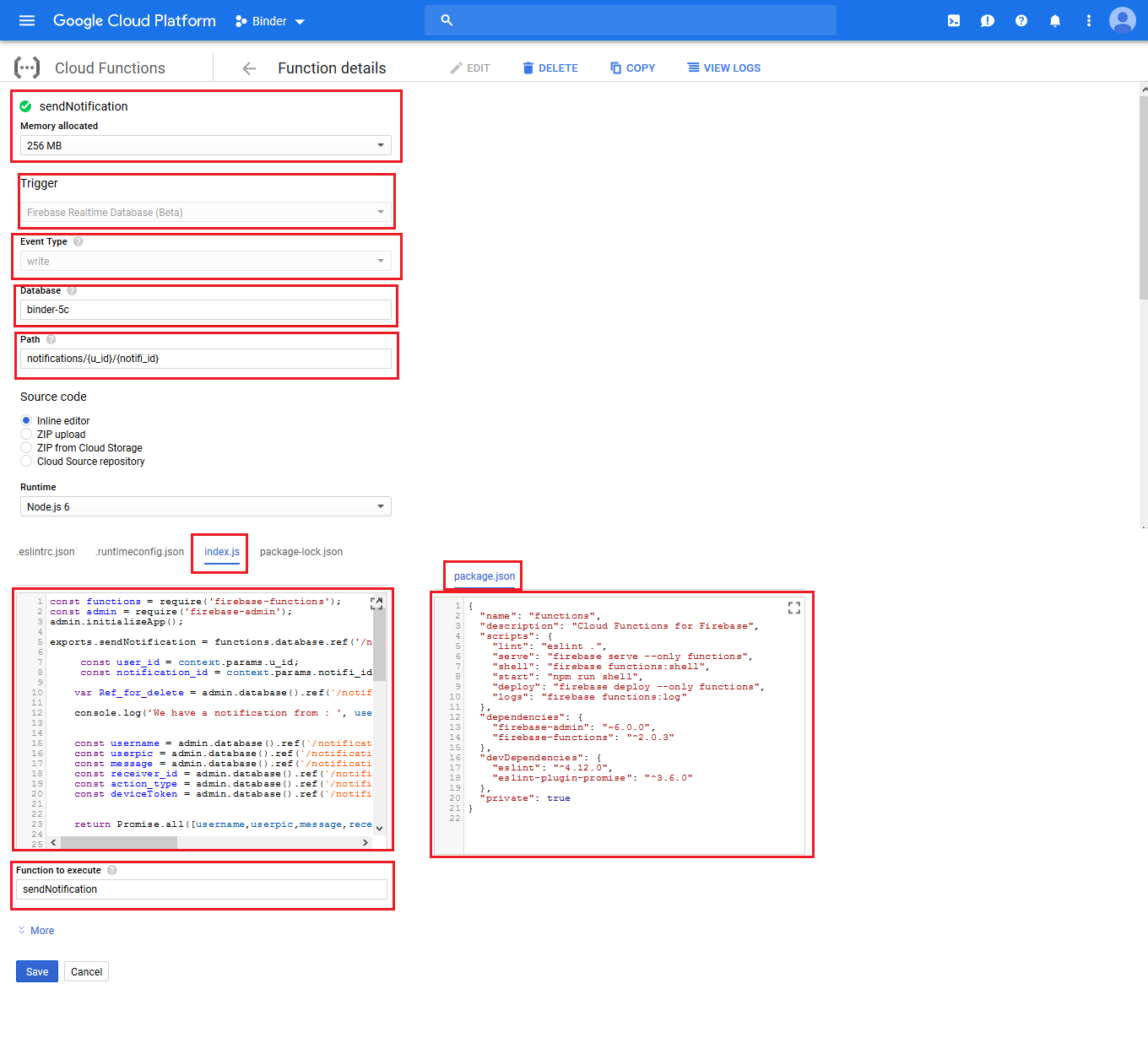The width and height of the screenshot is (1148, 1043).
Task: Select Cloud Source repository radio button
Action: [x=26, y=462]
